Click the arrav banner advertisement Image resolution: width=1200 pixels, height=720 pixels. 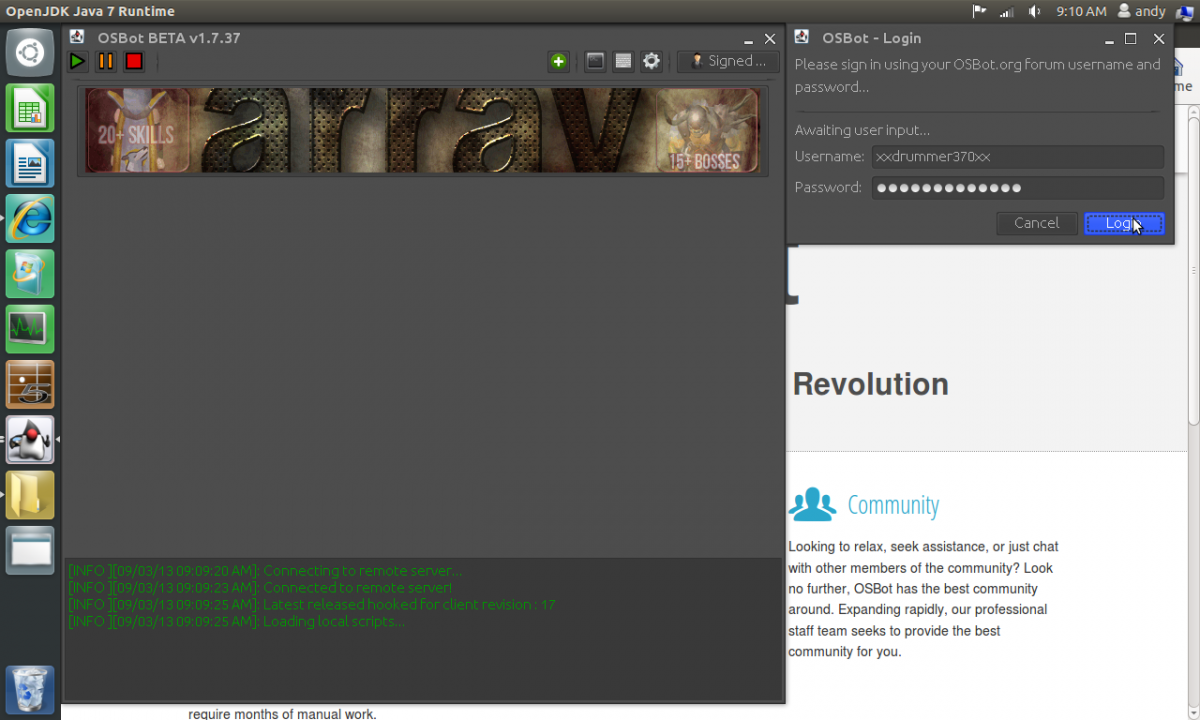click(423, 131)
